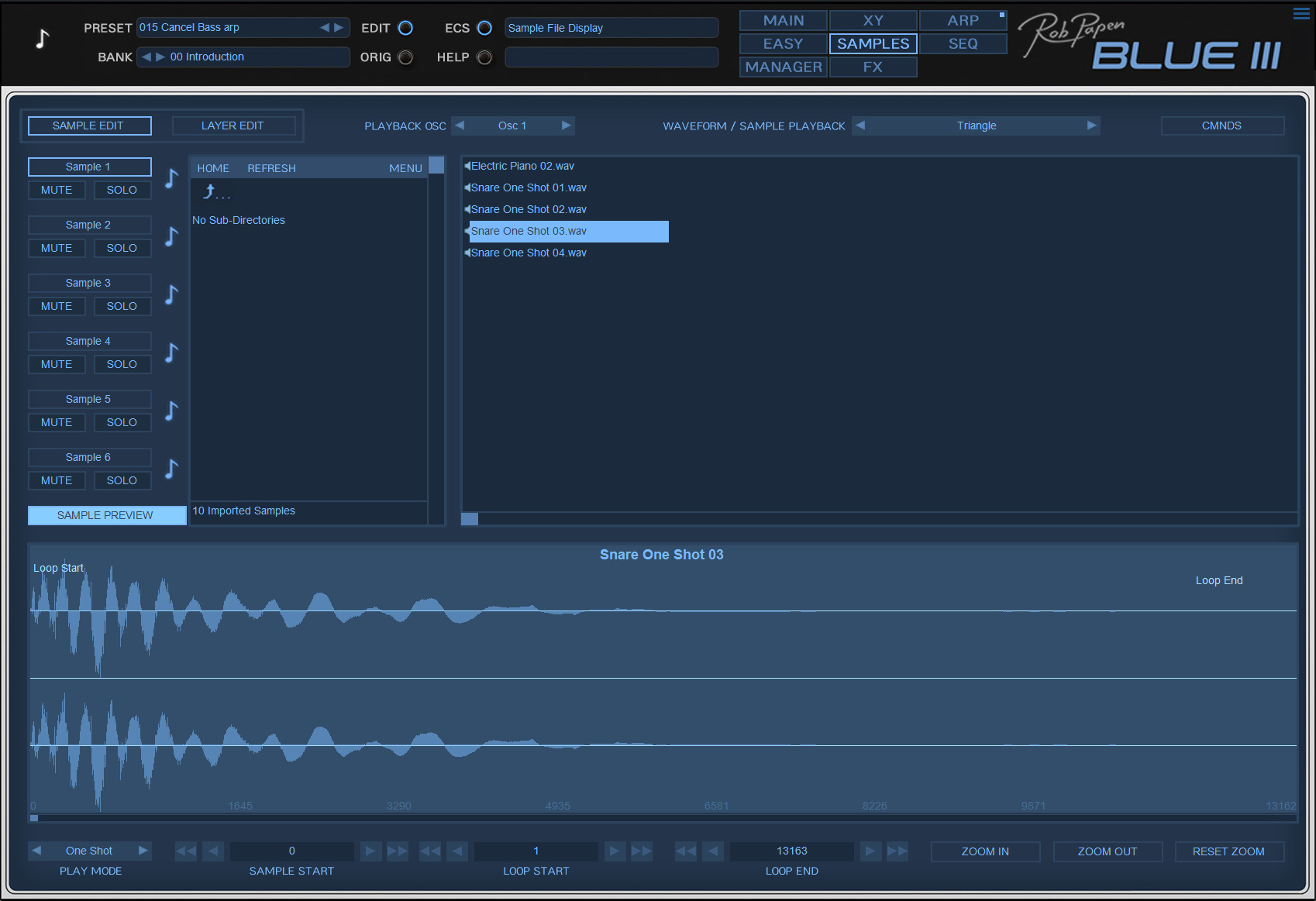Toggle the ECS indicator button
The width and height of the screenshot is (1316, 901).
(x=484, y=28)
